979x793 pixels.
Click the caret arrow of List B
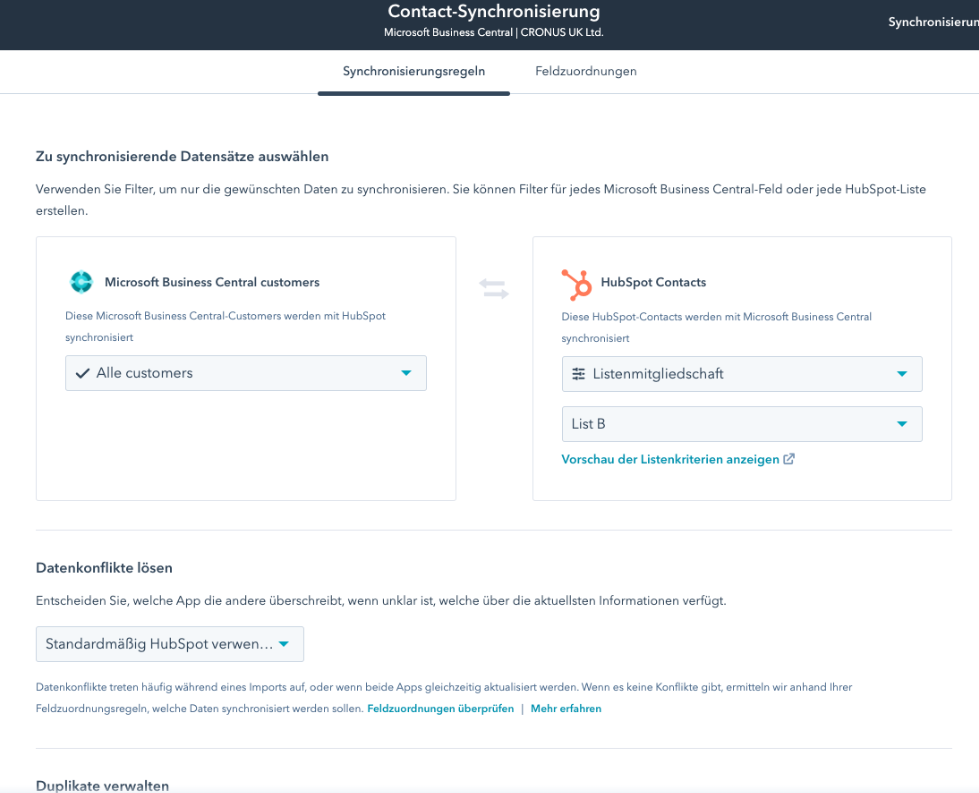point(902,424)
